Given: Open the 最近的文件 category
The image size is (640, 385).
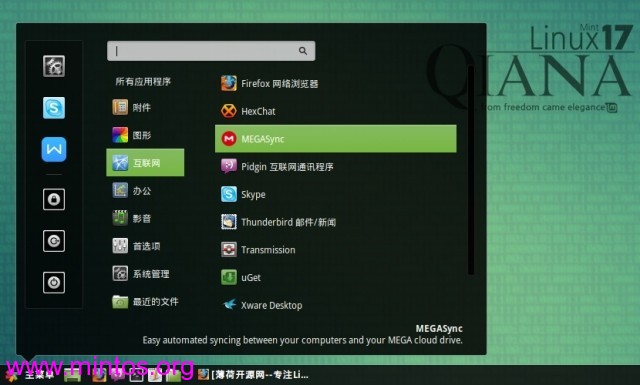Looking at the screenshot, I should point(145,302).
